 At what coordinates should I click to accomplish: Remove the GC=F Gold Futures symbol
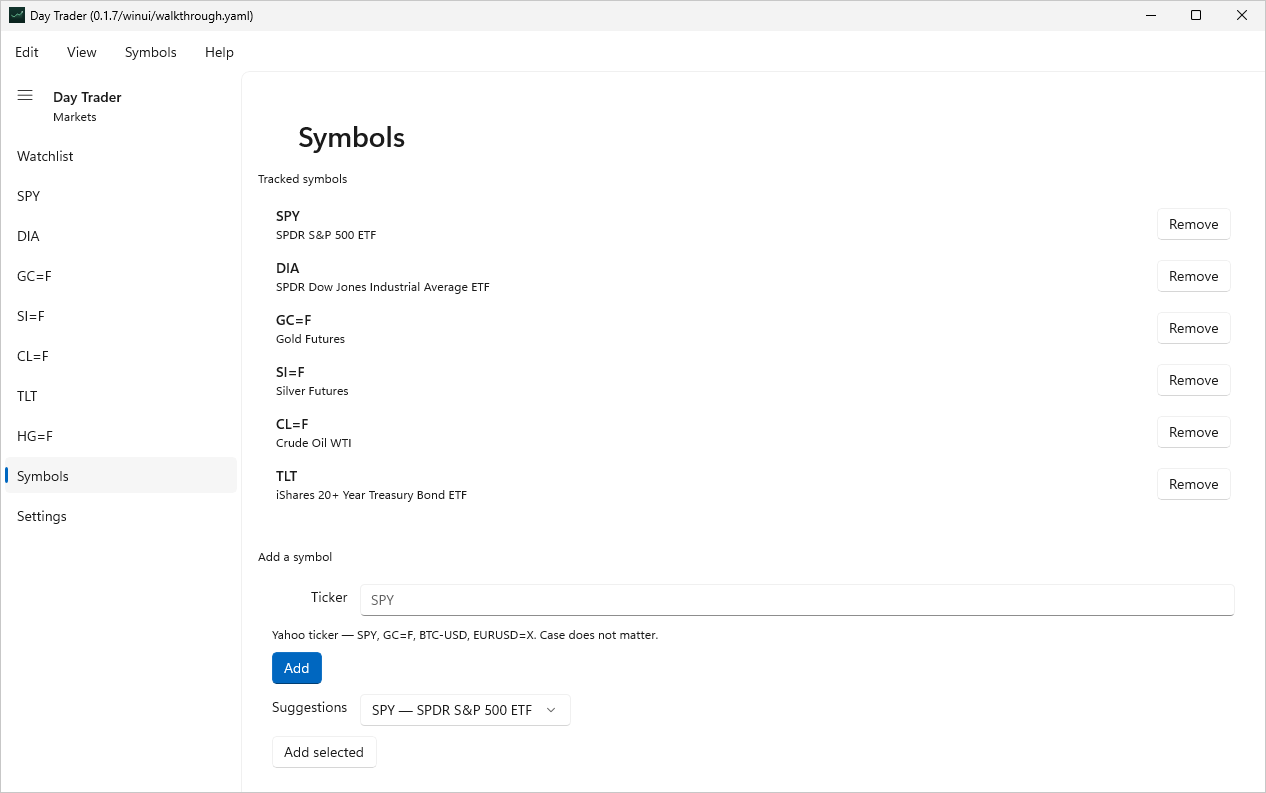1193,328
